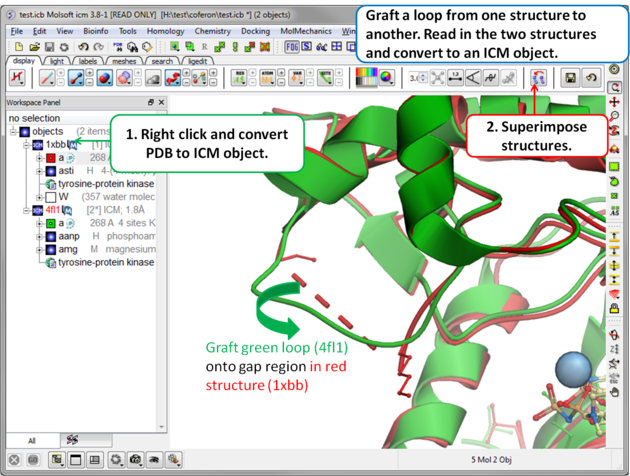The width and height of the screenshot is (630, 476).
Task: Open the Homology menu
Action: [x=166, y=31]
